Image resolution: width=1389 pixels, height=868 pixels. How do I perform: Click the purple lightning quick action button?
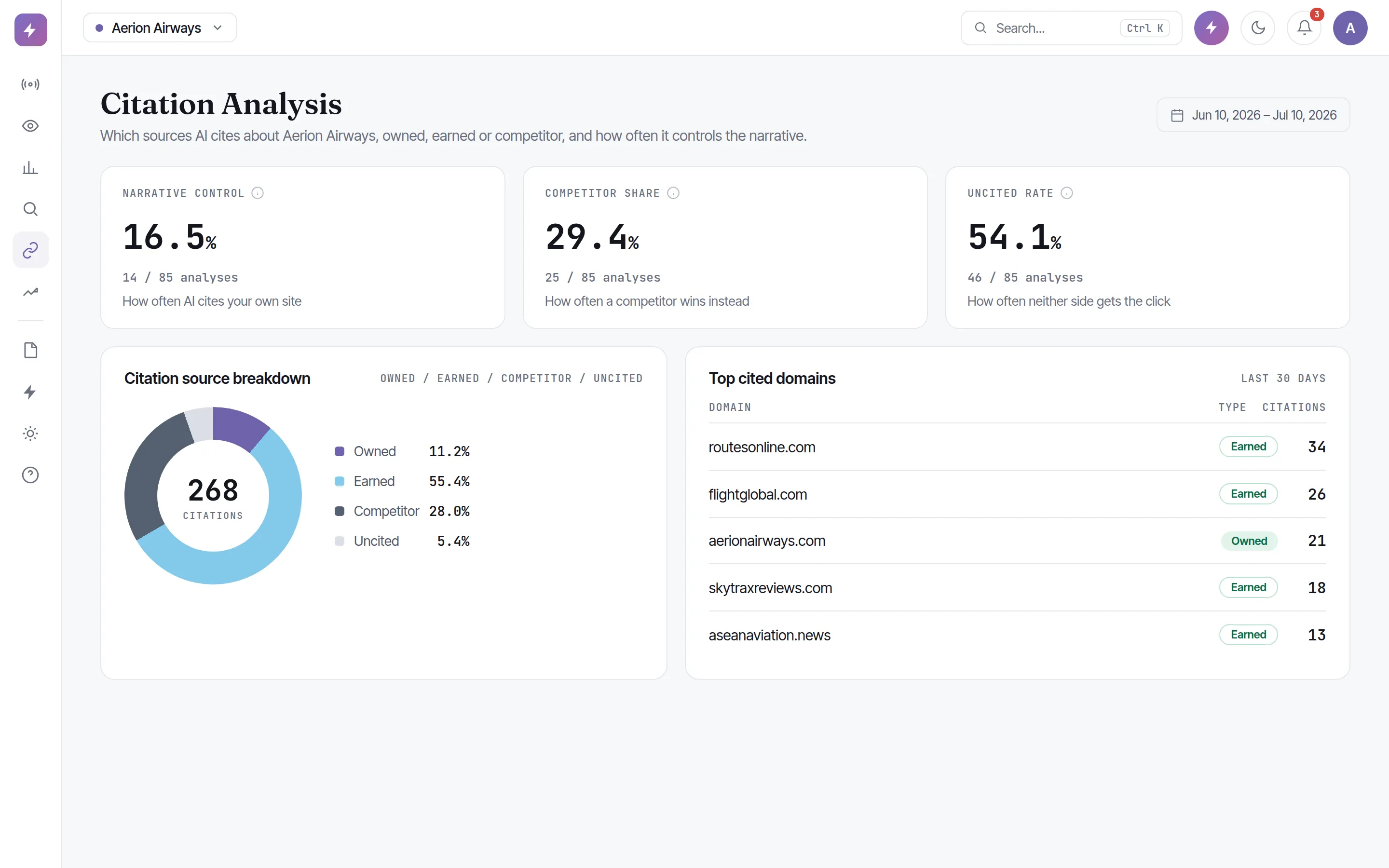click(x=1211, y=27)
